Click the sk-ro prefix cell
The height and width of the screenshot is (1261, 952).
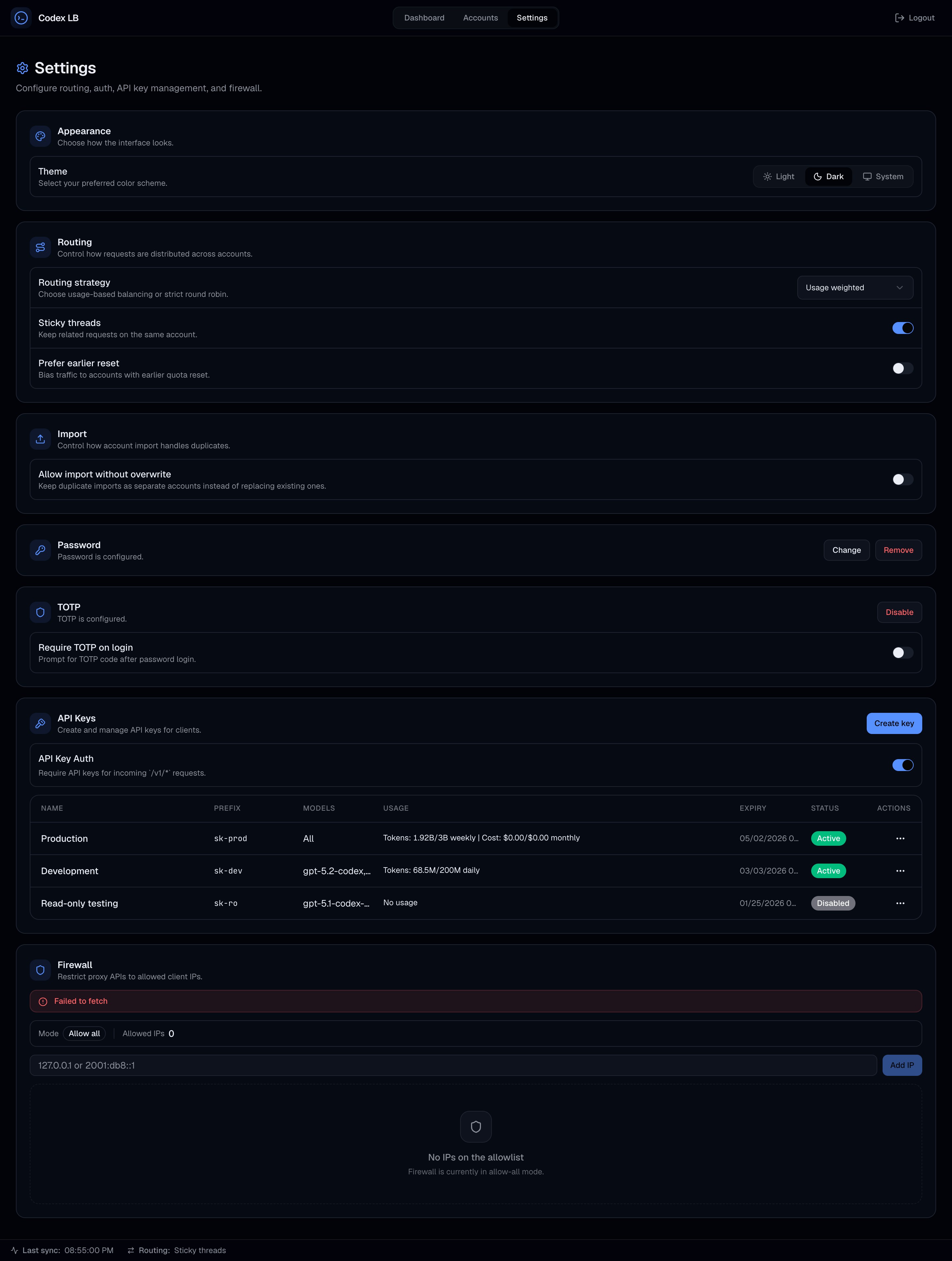click(226, 904)
